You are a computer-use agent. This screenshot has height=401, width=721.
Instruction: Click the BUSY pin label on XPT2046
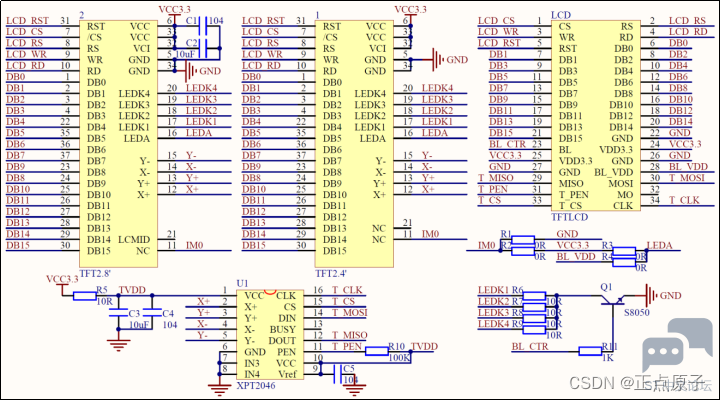pyautogui.click(x=283, y=330)
